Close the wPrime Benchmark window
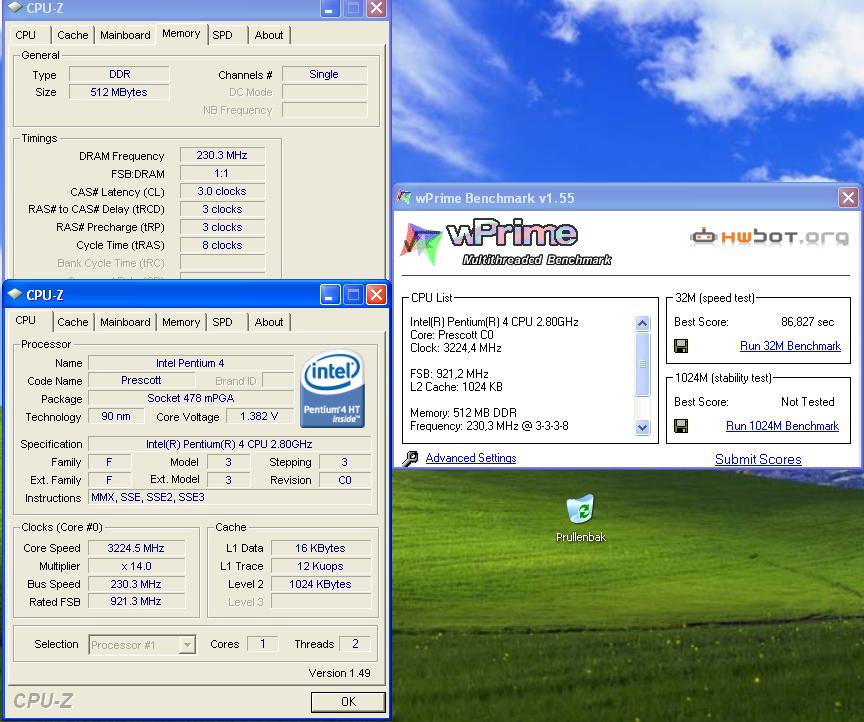This screenshot has height=722, width=864. (848, 197)
